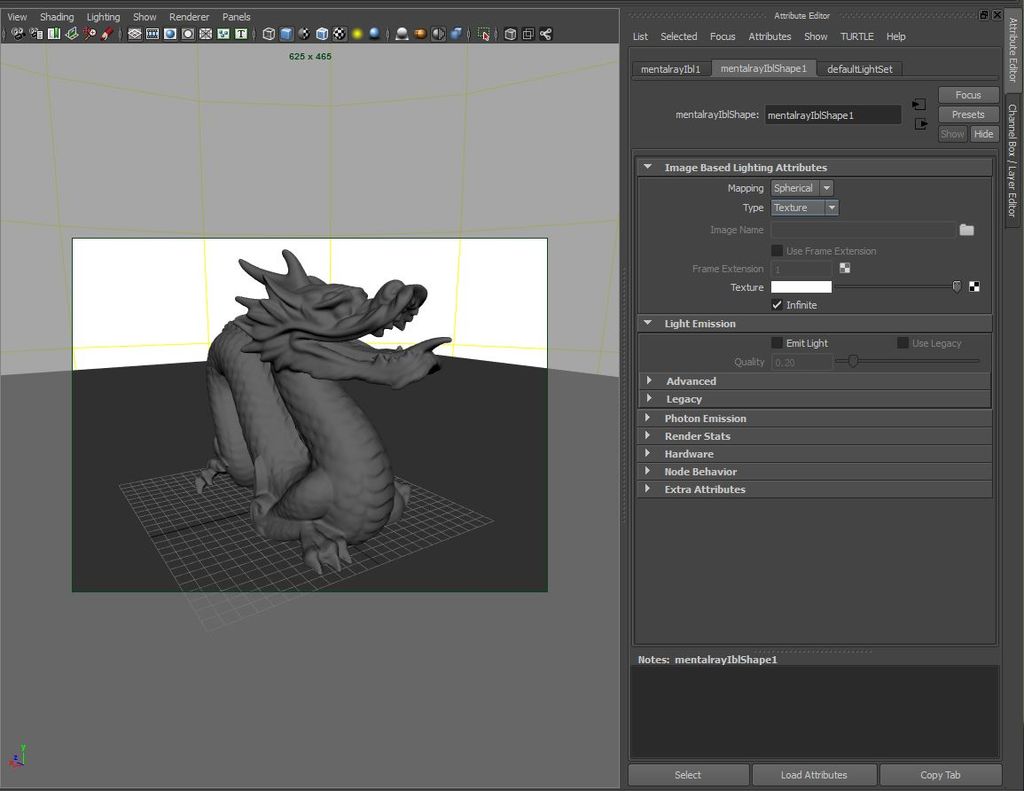The width and height of the screenshot is (1024, 791).
Task: Click the select camera icon
Action: coord(17,34)
